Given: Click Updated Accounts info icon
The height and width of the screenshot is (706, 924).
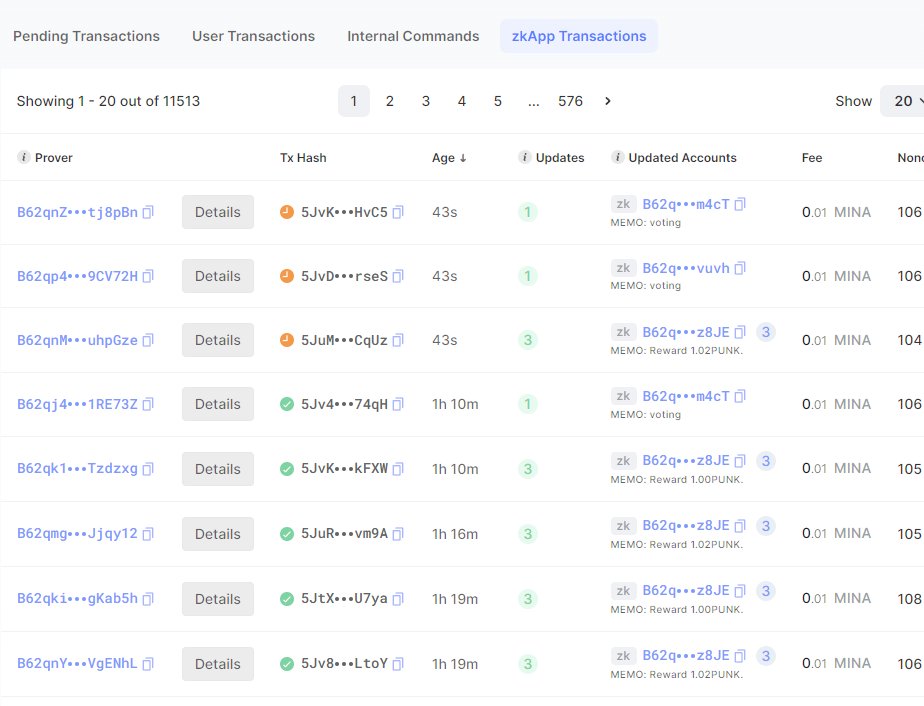Looking at the screenshot, I should 617,157.
